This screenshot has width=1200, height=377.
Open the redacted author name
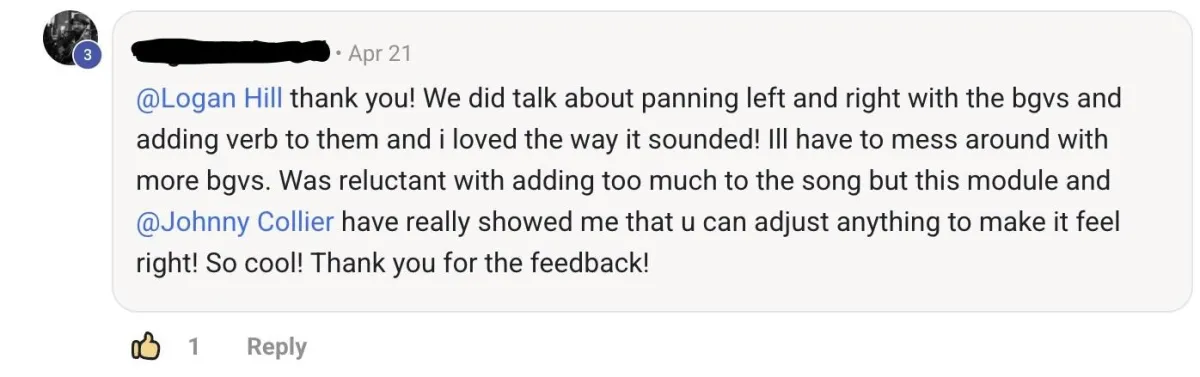[232, 47]
